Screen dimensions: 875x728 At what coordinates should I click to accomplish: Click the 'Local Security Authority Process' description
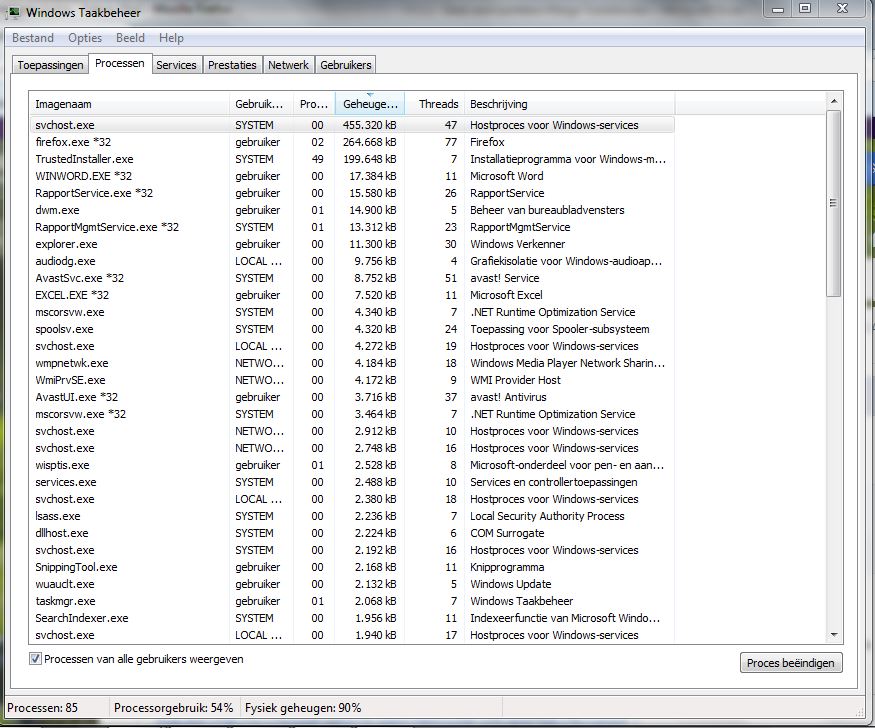click(x=547, y=516)
